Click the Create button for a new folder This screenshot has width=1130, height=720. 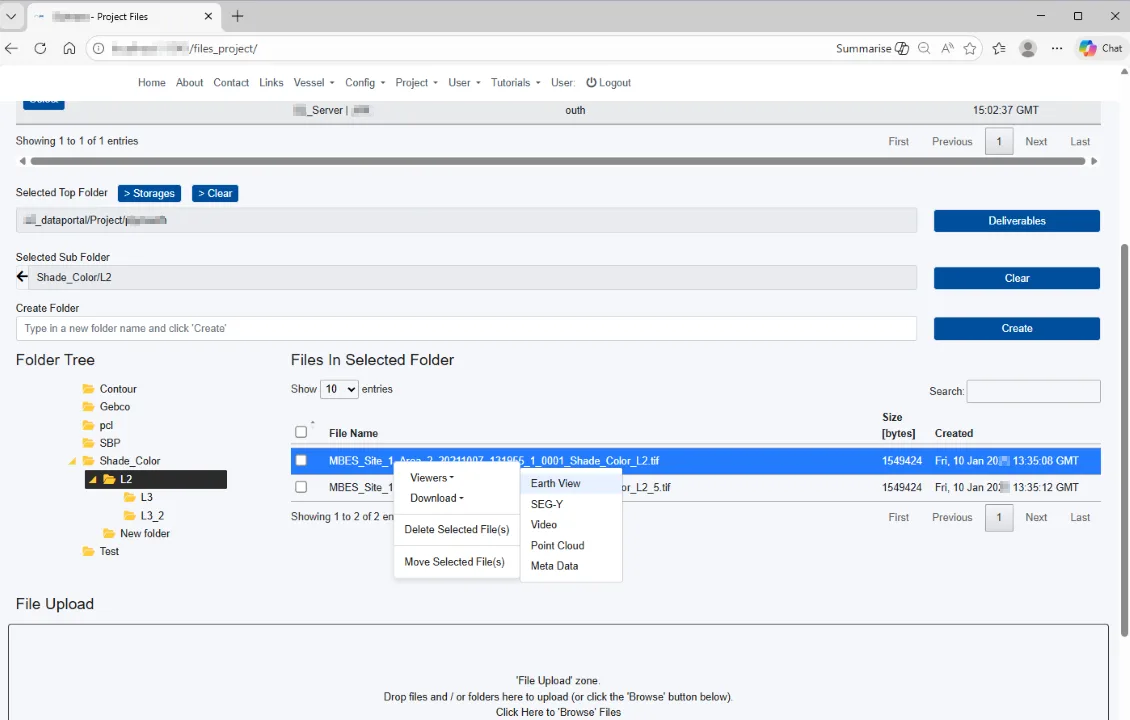point(1016,328)
